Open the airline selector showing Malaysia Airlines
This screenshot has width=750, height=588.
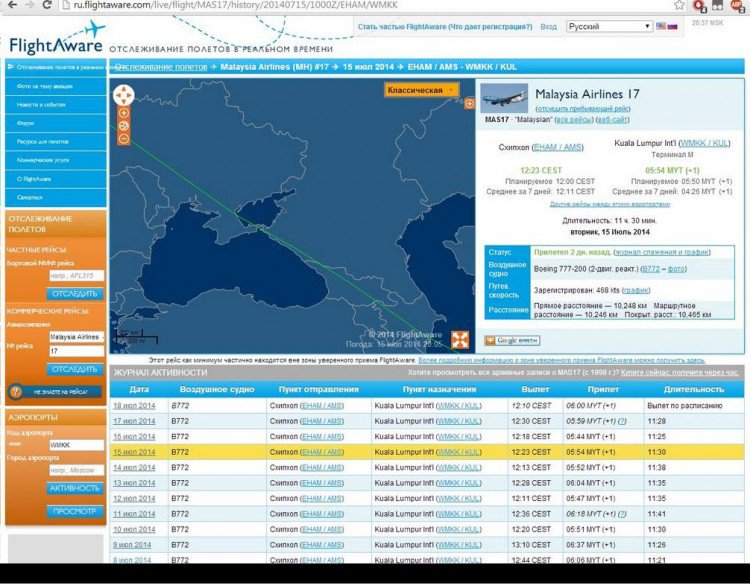(x=77, y=337)
